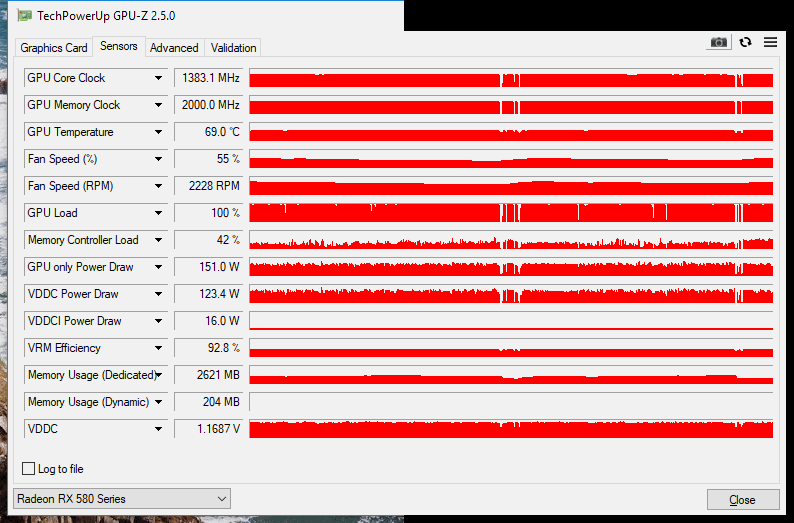Open the VDDCI Power Draw dropdown

coord(158,321)
